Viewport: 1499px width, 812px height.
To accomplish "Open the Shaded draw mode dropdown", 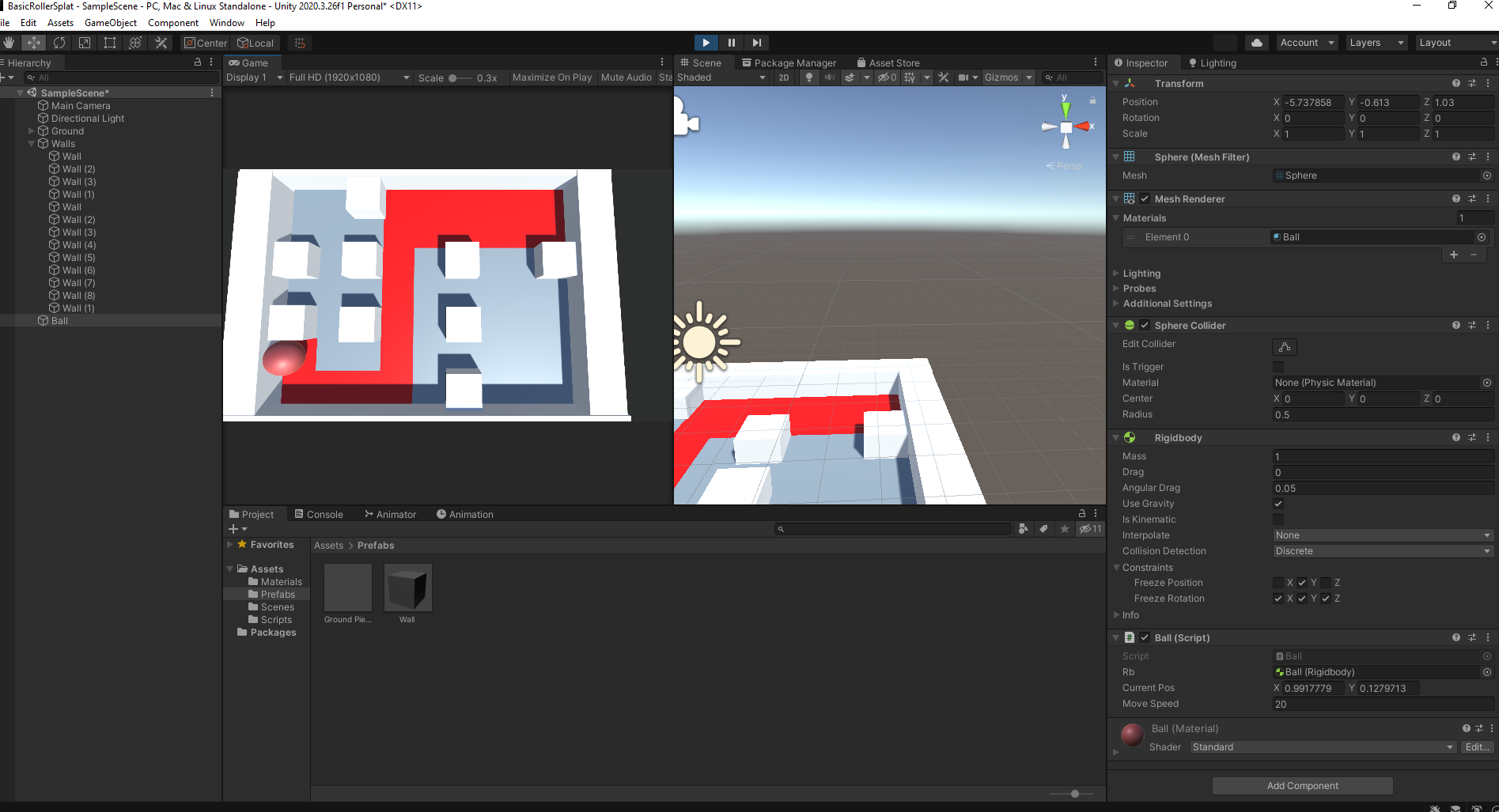I will click(720, 77).
